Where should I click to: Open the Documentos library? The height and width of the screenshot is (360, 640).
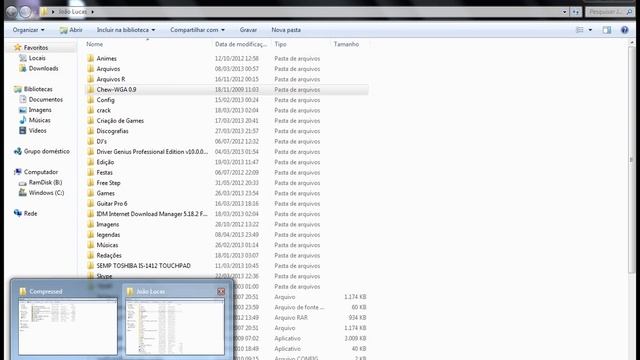click(x=45, y=99)
